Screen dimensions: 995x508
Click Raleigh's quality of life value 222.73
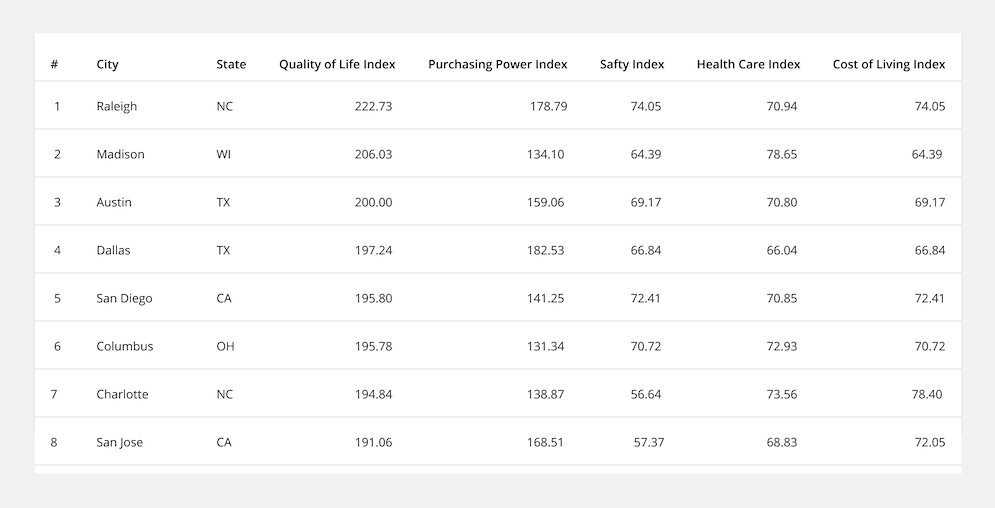coord(373,106)
